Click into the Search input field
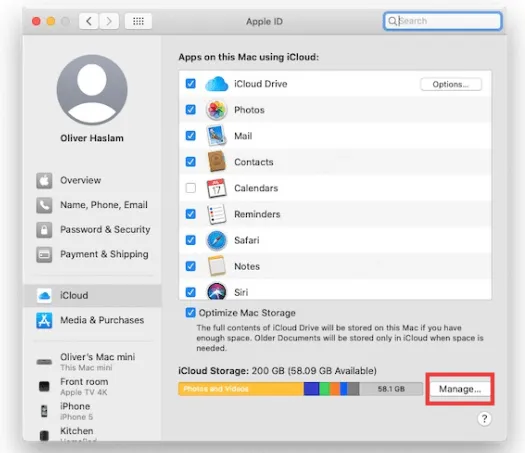This screenshot has height=453, width=525. (x=443, y=21)
